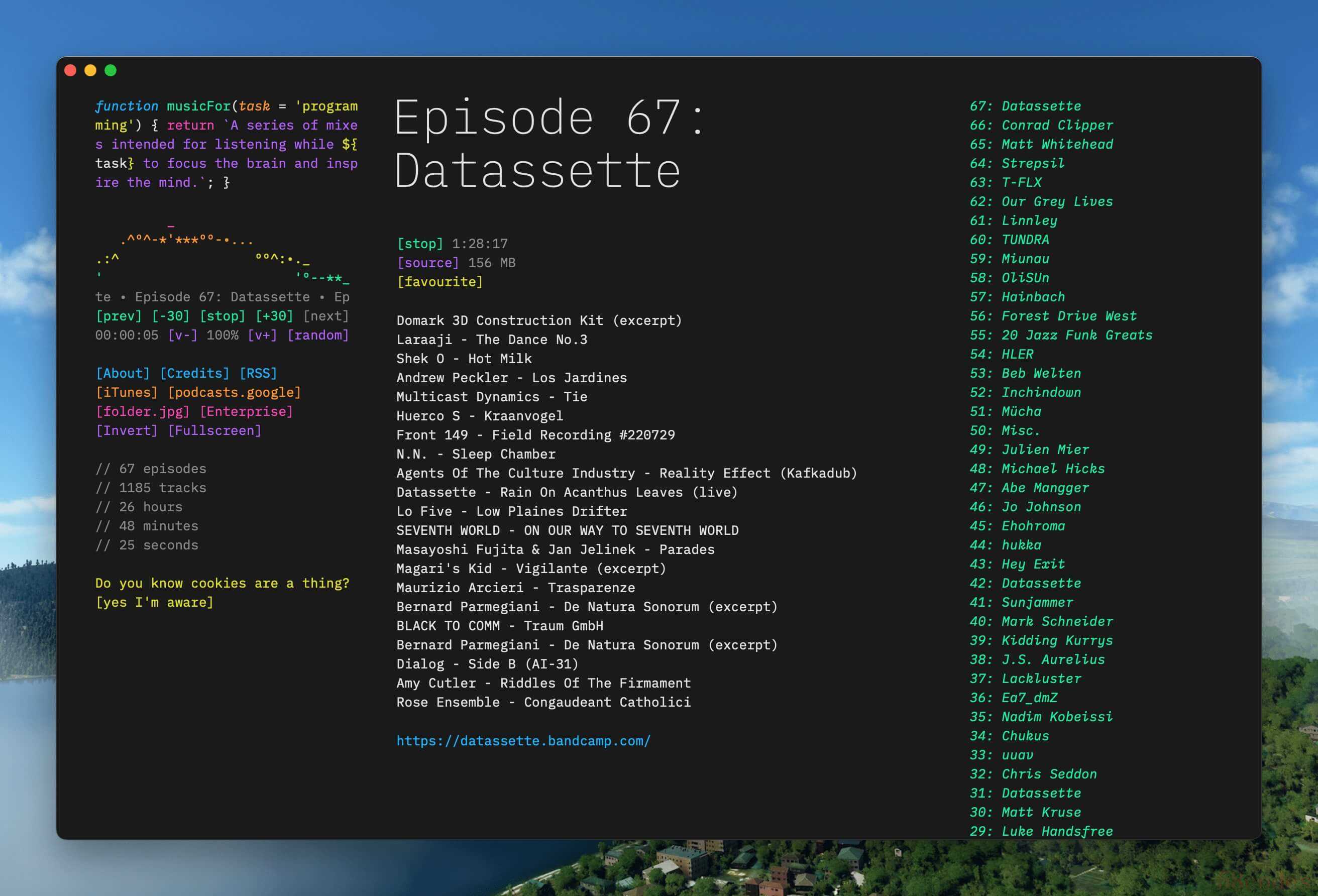Skip back with the [-30] control
1318x896 pixels.
tap(170, 316)
